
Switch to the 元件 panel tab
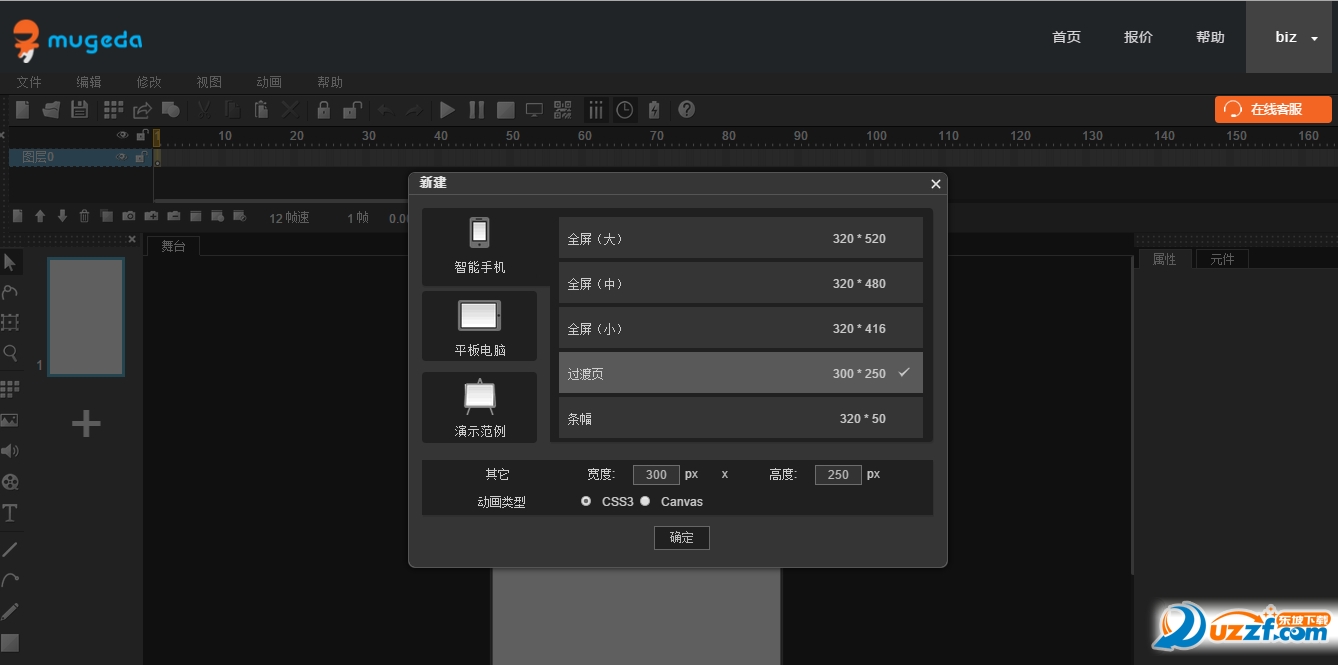(x=1222, y=259)
